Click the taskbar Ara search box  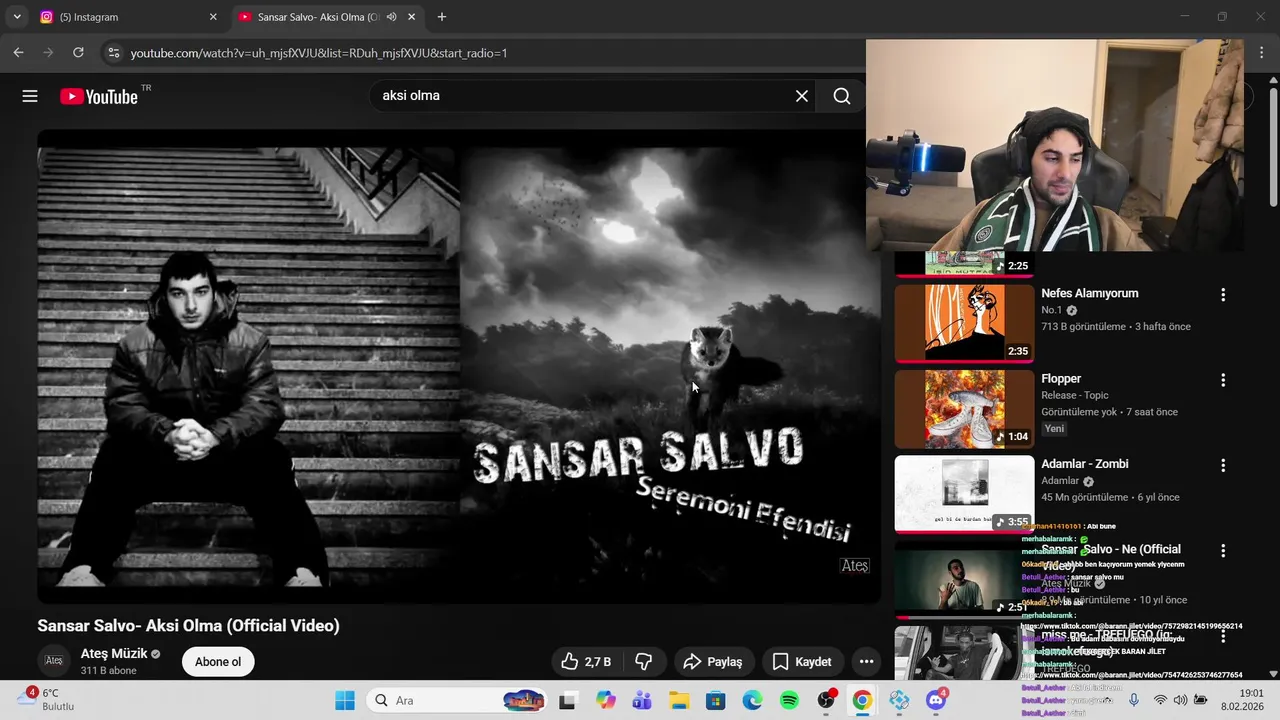coord(458,700)
